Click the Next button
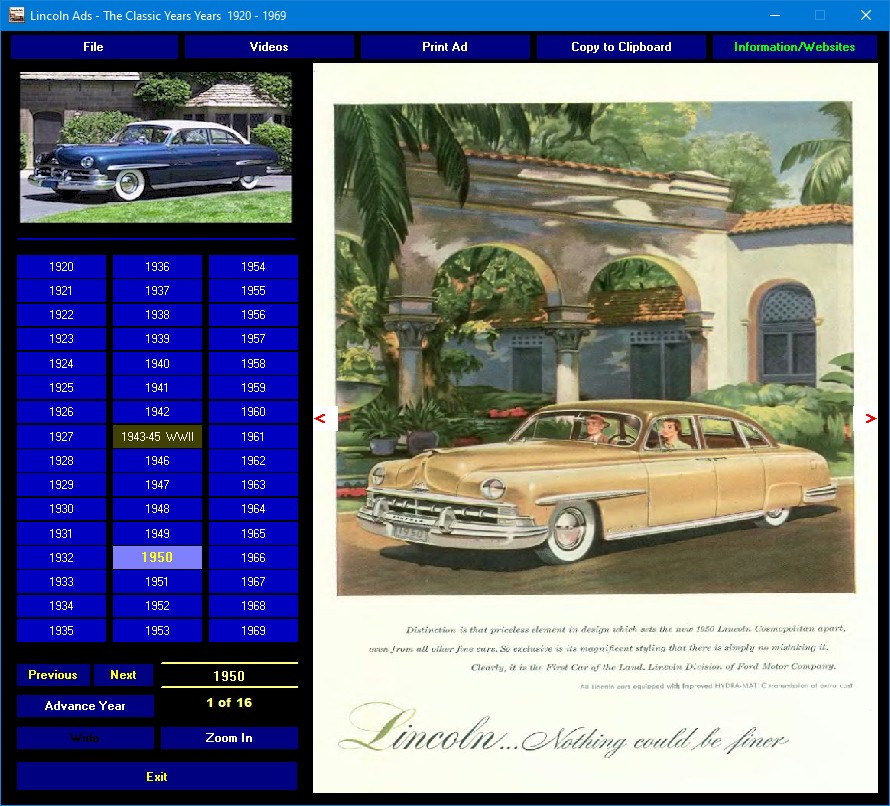This screenshot has width=890, height=806. pyautogui.click(x=124, y=675)
